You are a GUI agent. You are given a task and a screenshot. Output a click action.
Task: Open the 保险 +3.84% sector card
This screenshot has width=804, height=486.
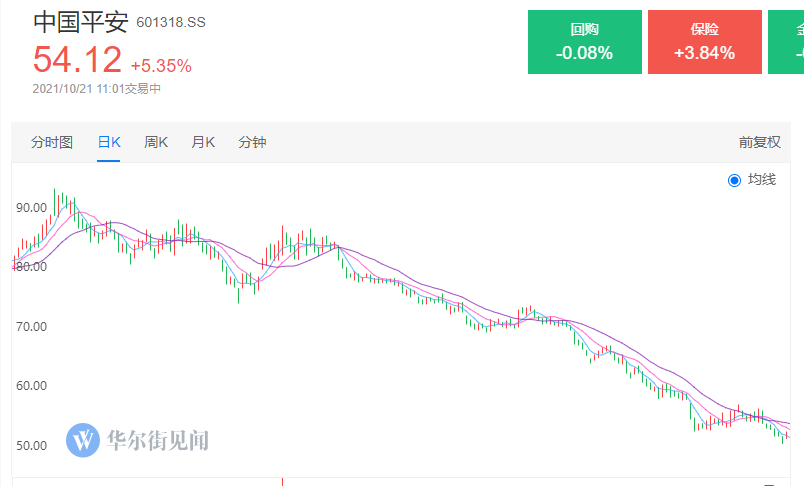pos(705,42)
